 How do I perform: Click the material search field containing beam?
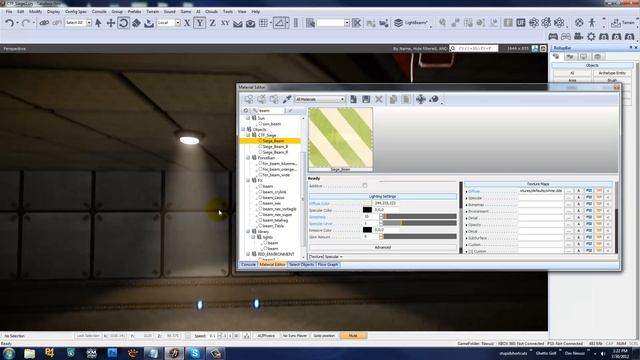tap(270, 111)
